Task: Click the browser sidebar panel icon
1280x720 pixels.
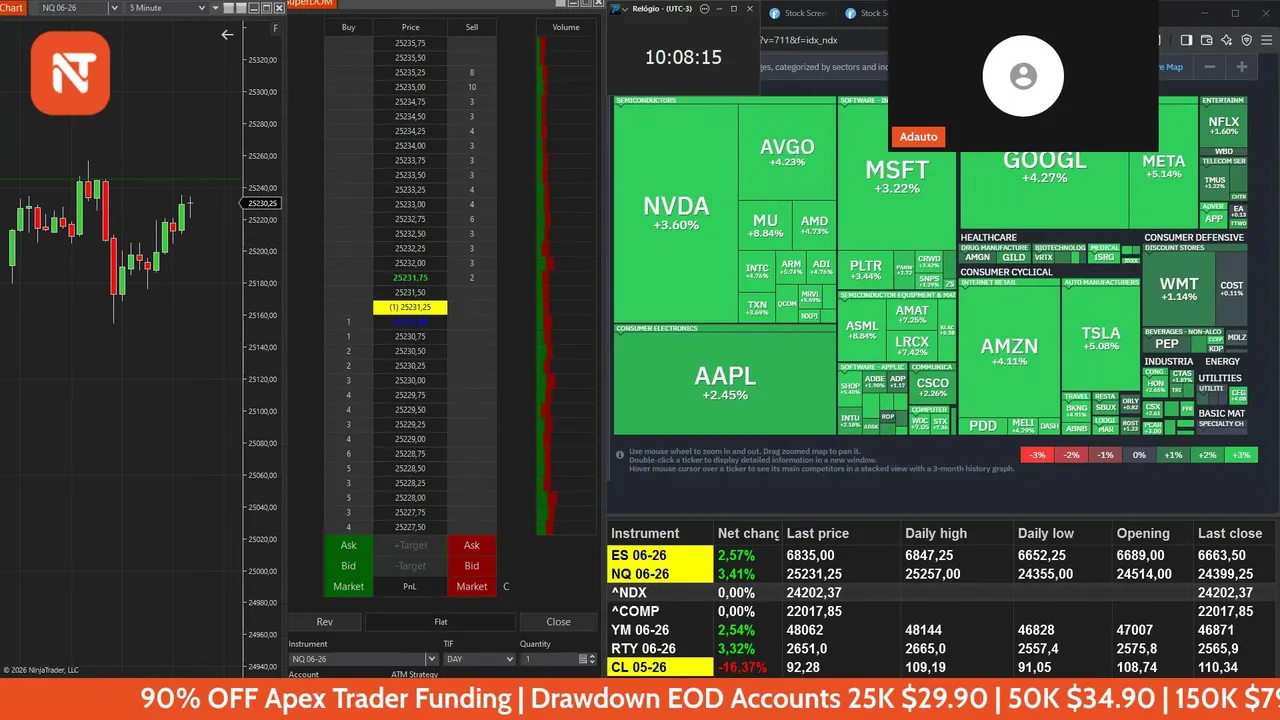Action: pos(1186,40)
